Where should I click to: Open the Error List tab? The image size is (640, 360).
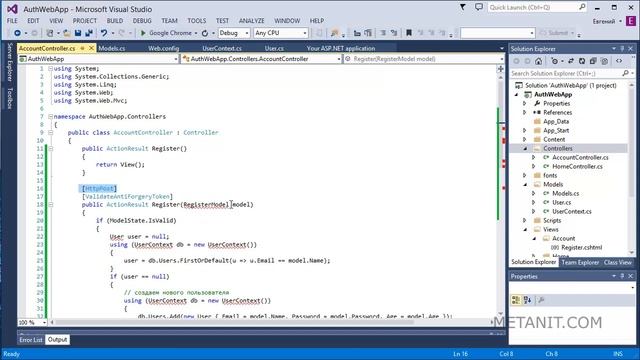tap(31, 340)
